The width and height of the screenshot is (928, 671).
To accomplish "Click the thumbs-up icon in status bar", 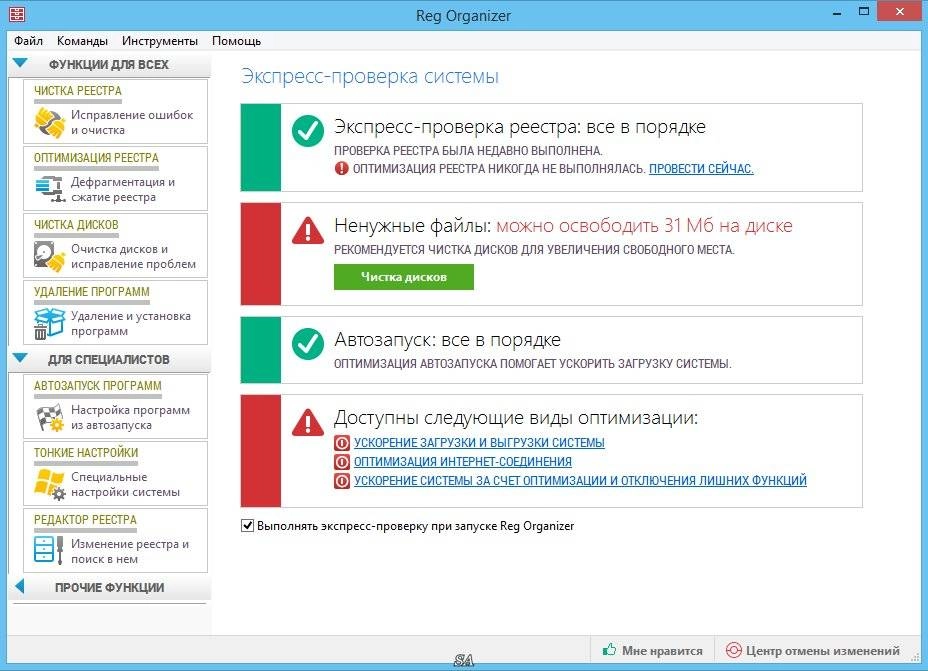I will 609,650.
